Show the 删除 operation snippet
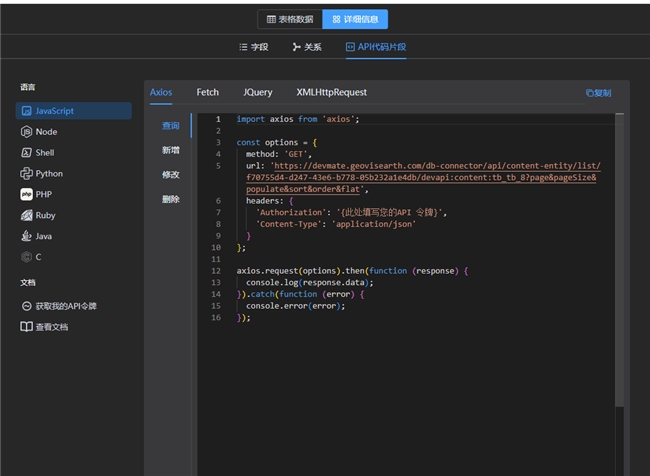 click(170, 199)
